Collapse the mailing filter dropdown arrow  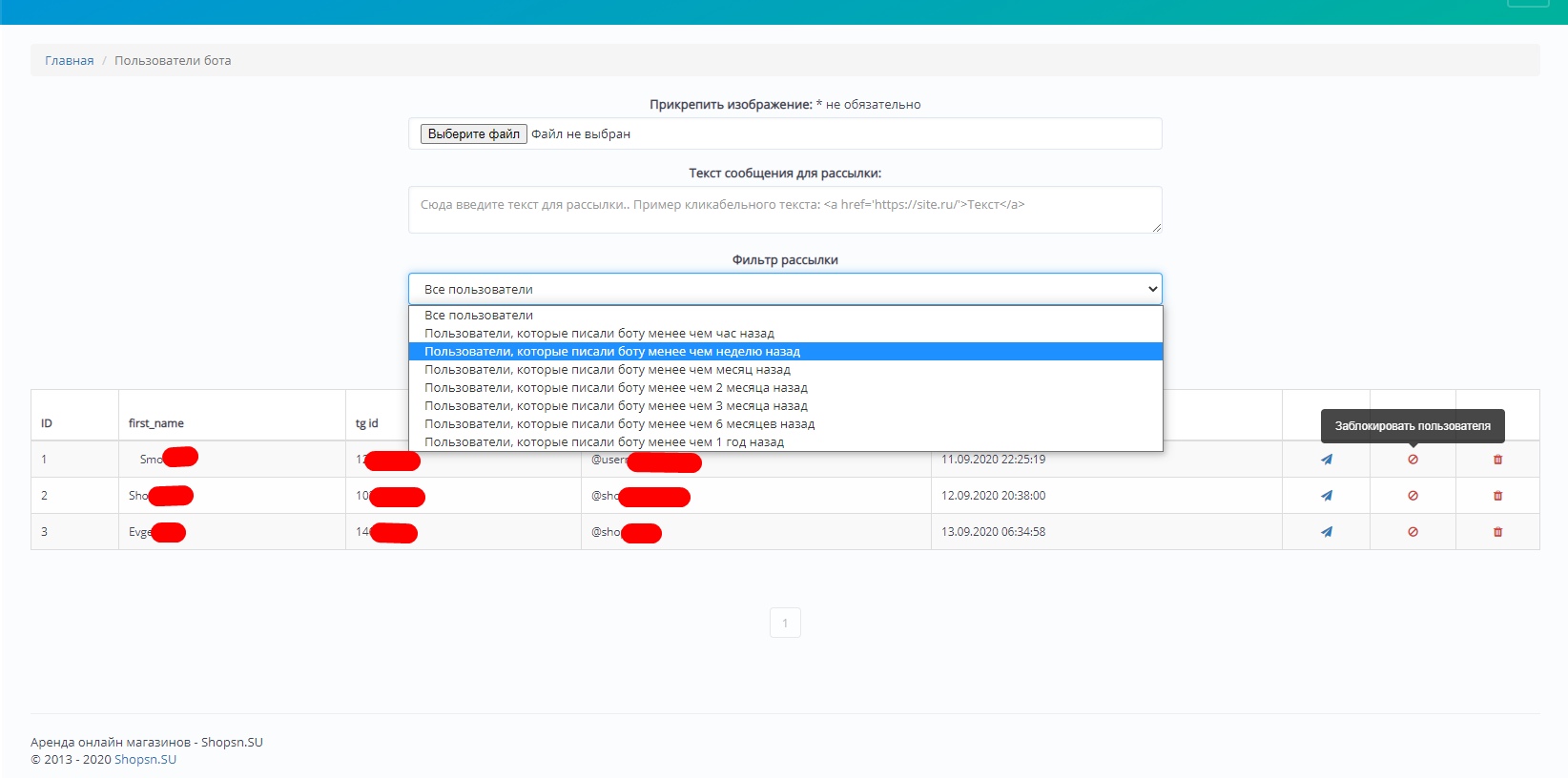[x=1152, y=289]
